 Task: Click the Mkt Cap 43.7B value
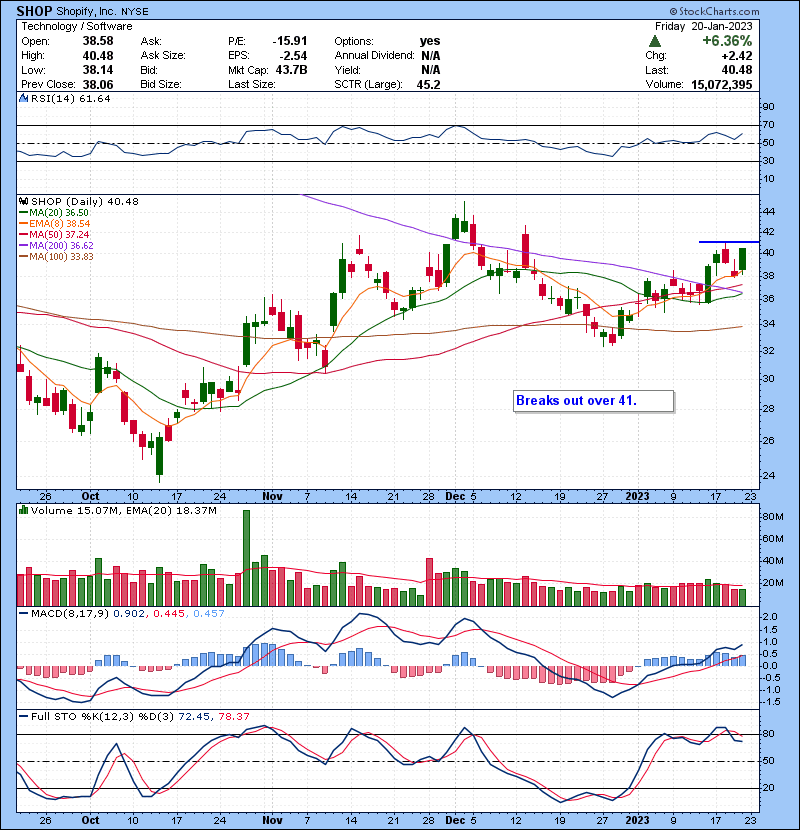click(x=291, y=70)
